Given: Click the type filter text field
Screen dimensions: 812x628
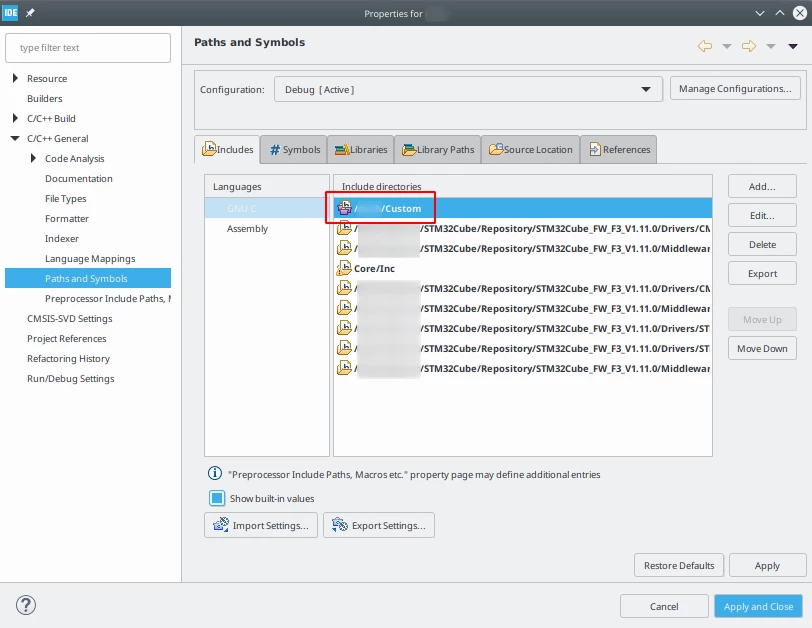Looking at the screenshot, I should click(88, 48).
